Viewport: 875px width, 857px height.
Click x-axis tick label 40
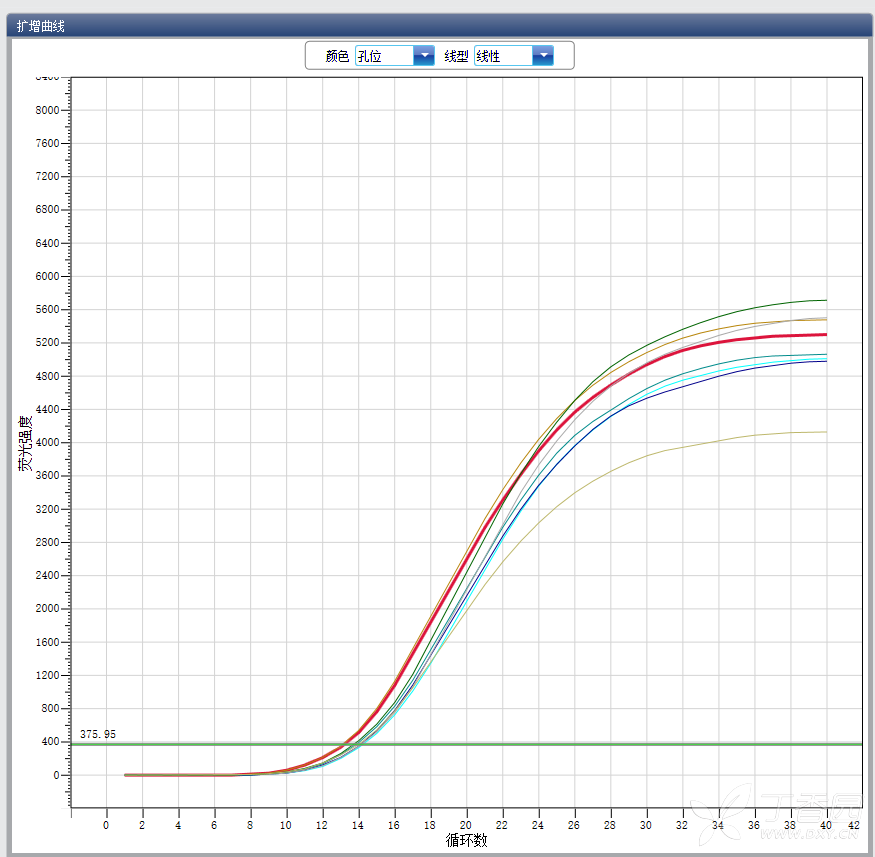point(826,825)
